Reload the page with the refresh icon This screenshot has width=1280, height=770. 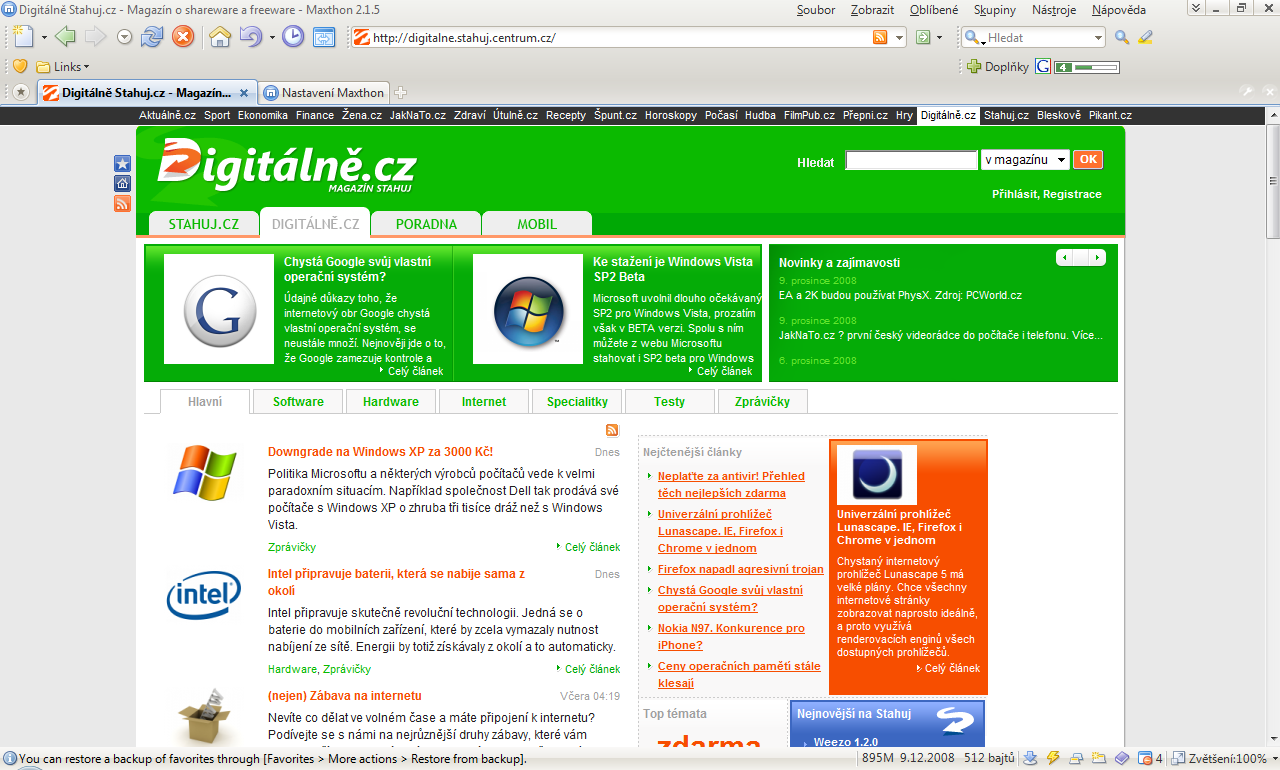click(152, 37)
